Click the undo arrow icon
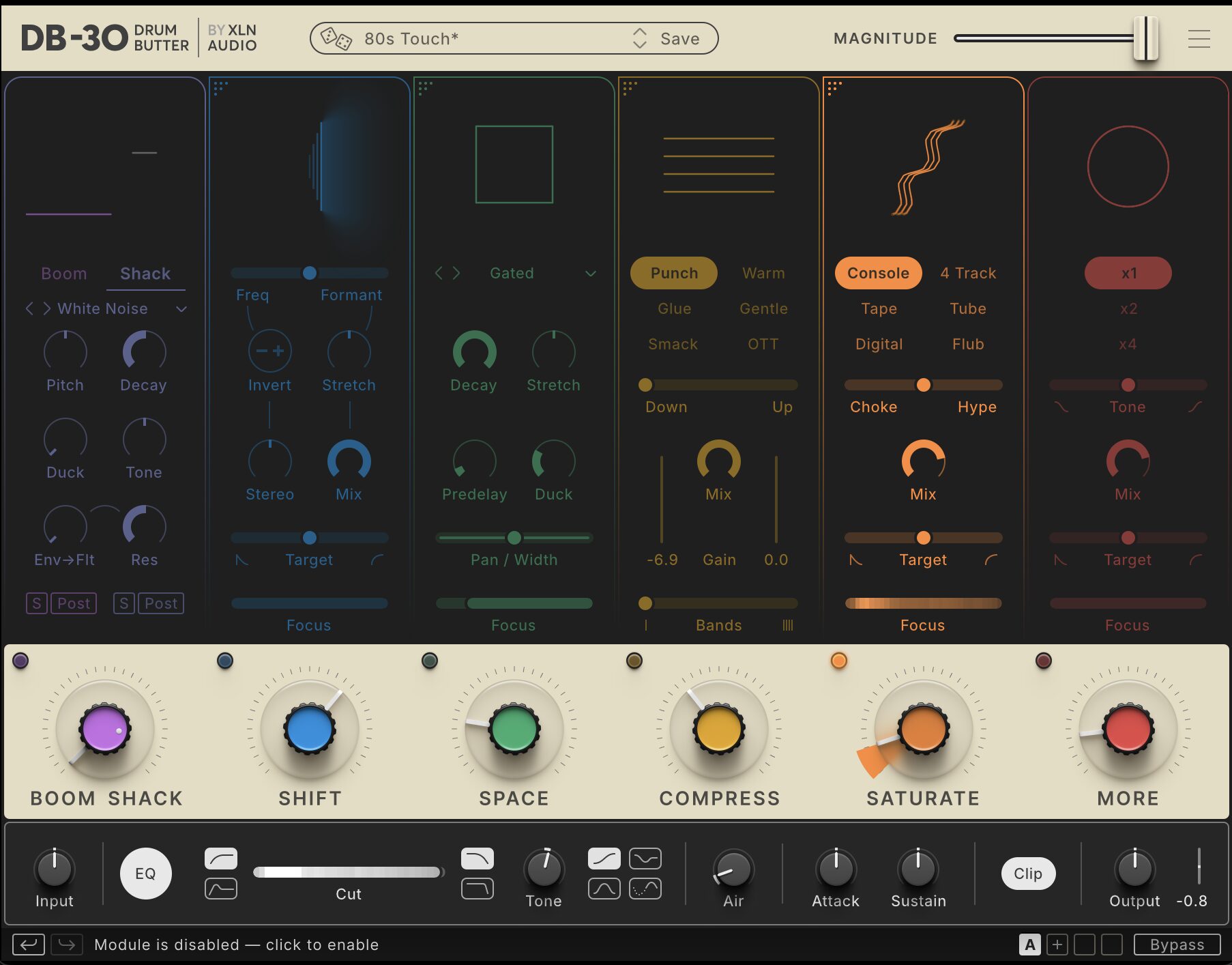 tap(29, 945)
